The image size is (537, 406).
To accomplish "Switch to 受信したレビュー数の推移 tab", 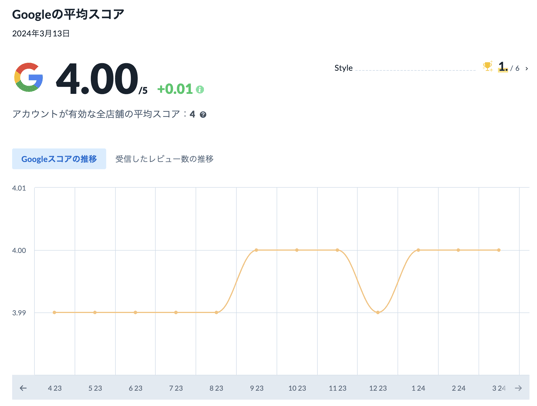I will coord(164,159).
